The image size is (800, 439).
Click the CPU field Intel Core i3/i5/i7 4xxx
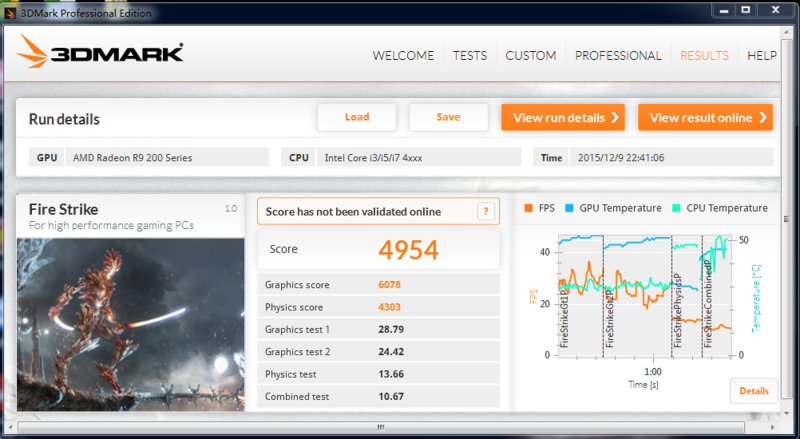[x=419, y=158]
